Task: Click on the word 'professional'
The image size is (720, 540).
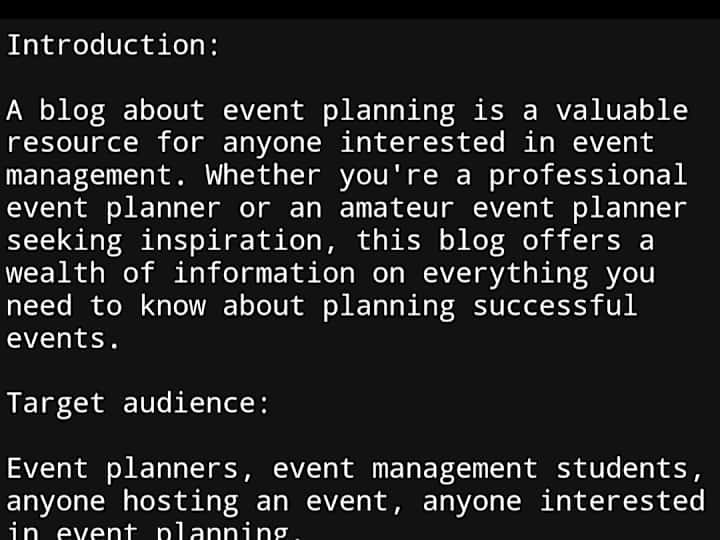Action: [588, 176]
